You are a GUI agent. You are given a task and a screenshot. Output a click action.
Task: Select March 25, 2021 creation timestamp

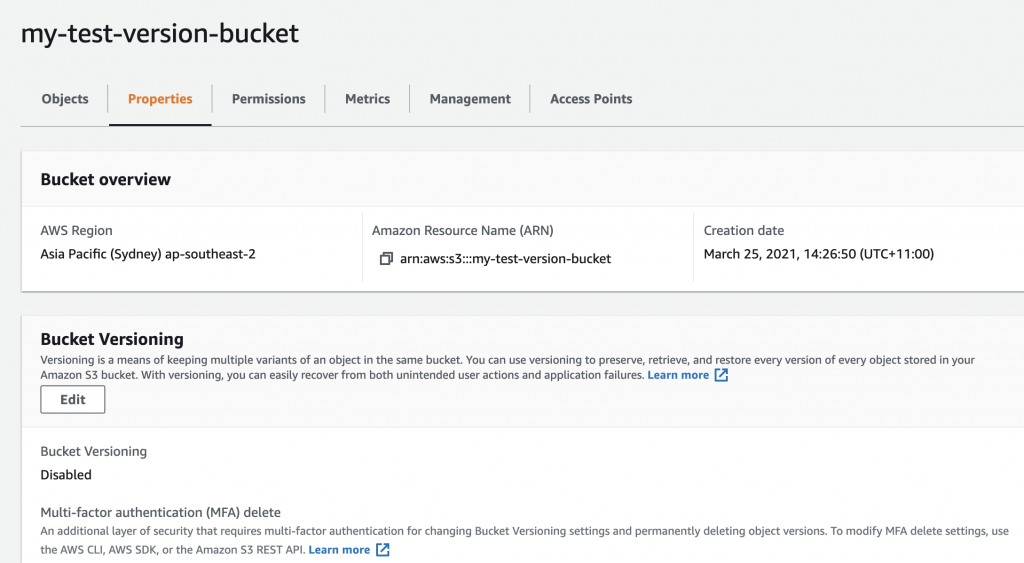coord(819,254)
